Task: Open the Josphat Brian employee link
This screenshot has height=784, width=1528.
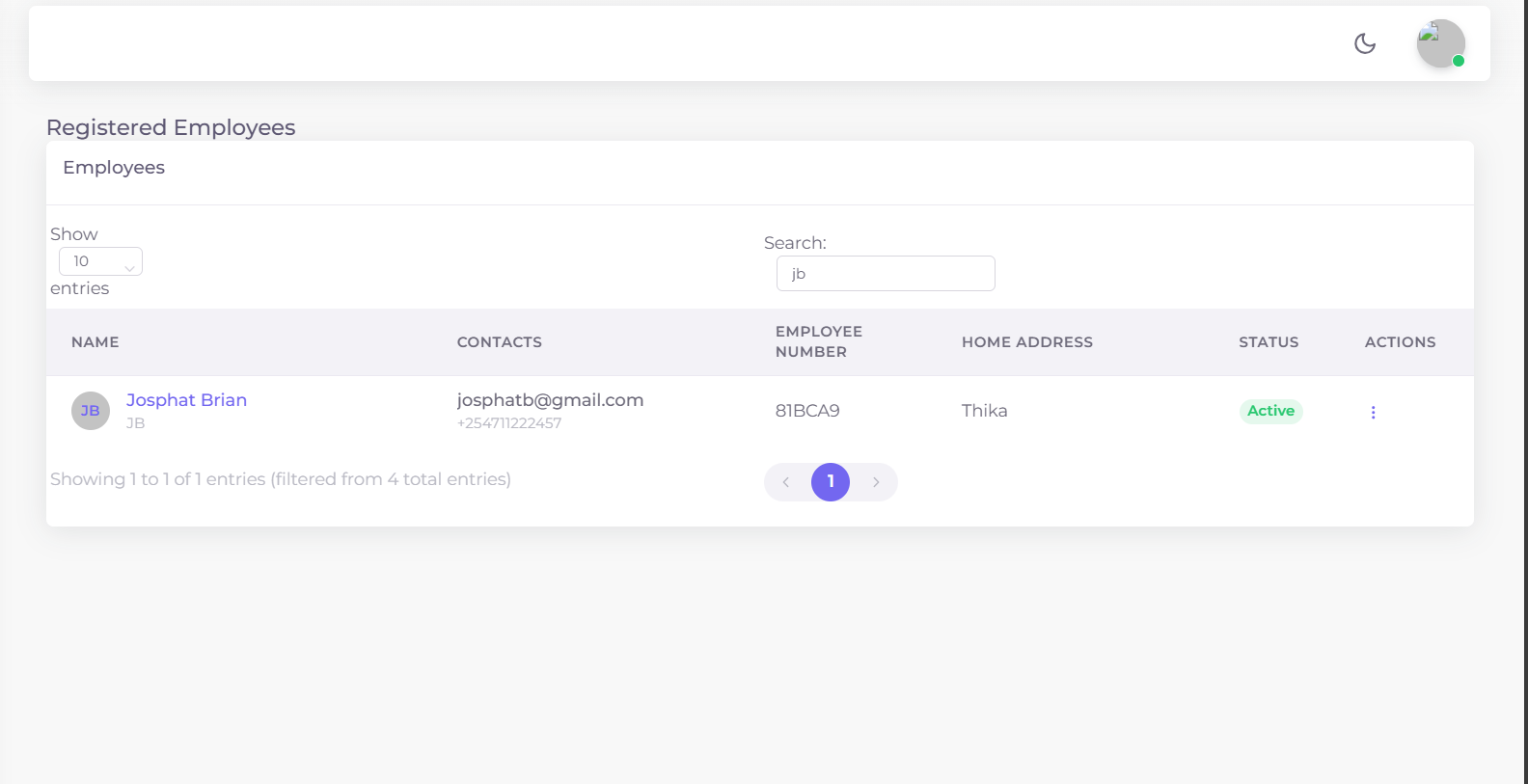Action: (186, 400)
